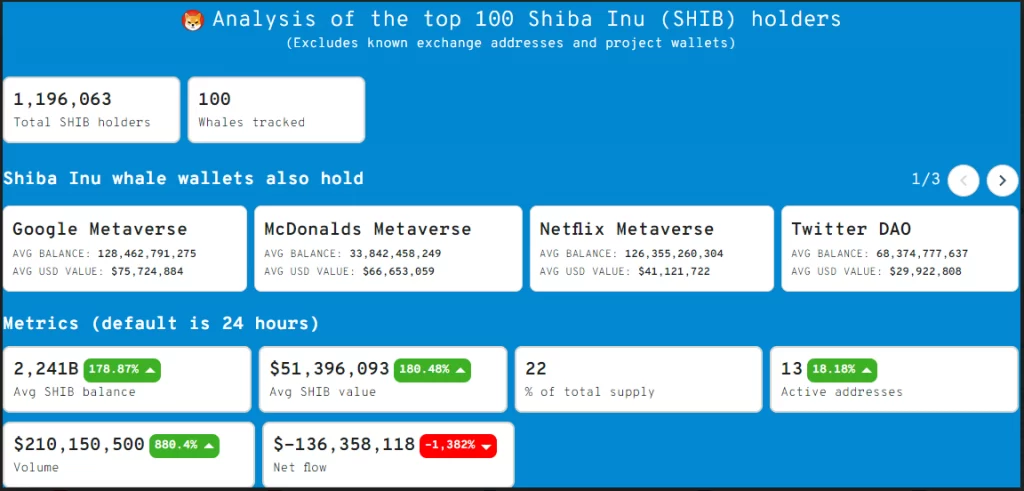Select the Net flow metric card
This screenshot has height=491, width=1024.
[x=388, y=454]
